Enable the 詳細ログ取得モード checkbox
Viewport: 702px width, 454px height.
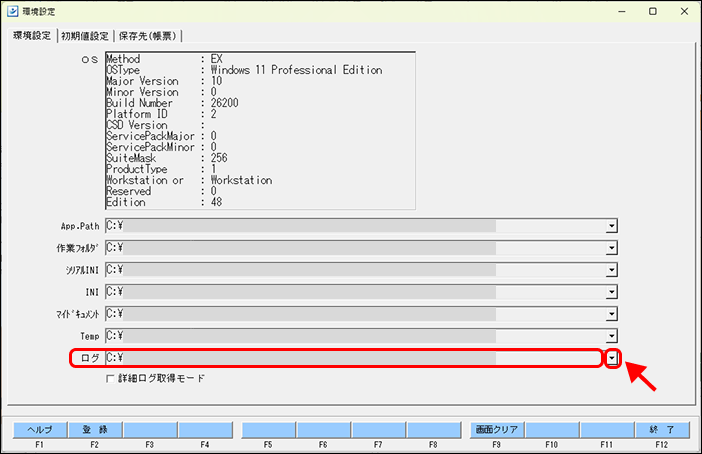(x=110, y=379)
